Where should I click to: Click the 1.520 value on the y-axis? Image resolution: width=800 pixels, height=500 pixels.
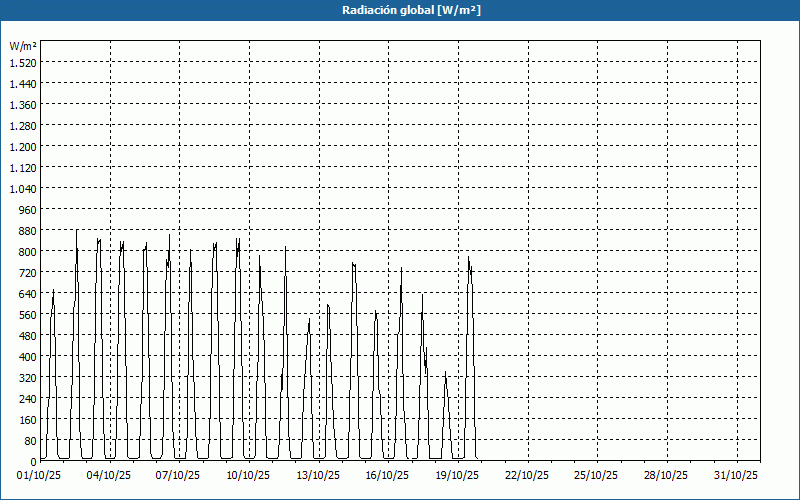pos(22,62)
